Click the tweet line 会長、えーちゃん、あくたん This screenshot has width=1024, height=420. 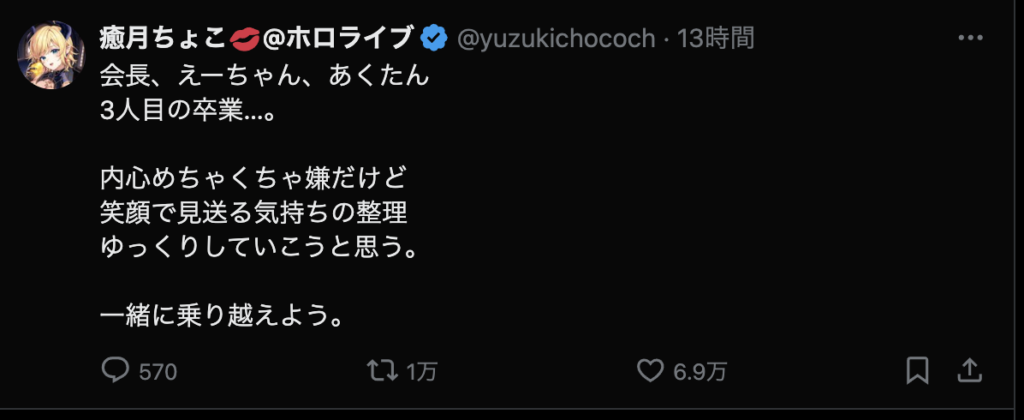click(x=265, y=76)
